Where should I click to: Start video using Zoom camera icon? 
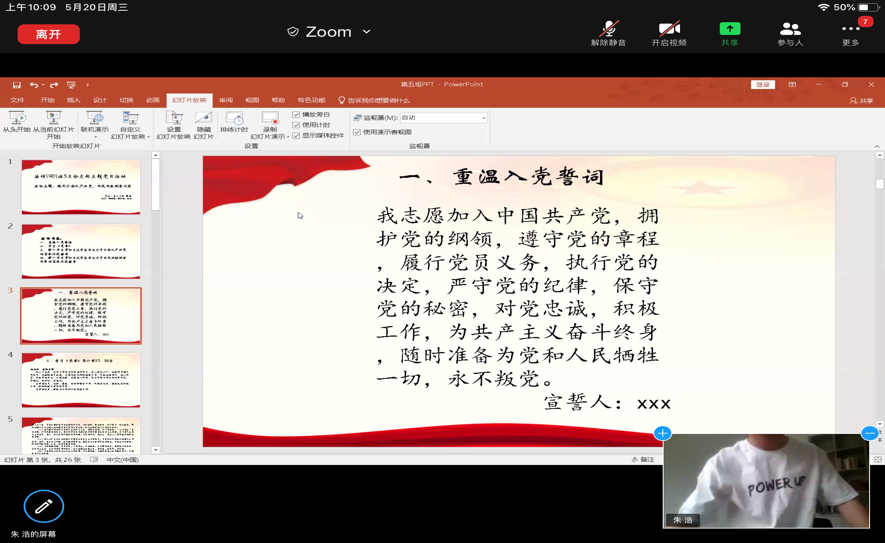point(669,32)
